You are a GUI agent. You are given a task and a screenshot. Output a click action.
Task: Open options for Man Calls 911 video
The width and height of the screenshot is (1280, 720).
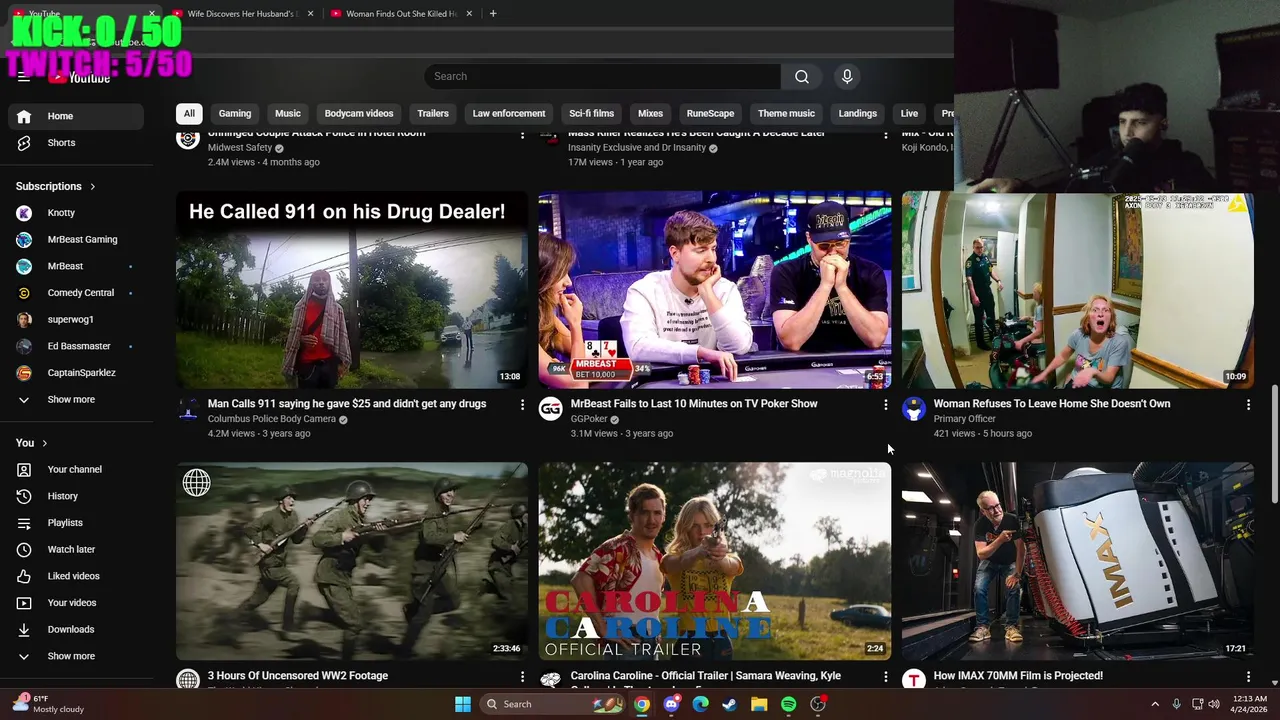tap(522, 405)
